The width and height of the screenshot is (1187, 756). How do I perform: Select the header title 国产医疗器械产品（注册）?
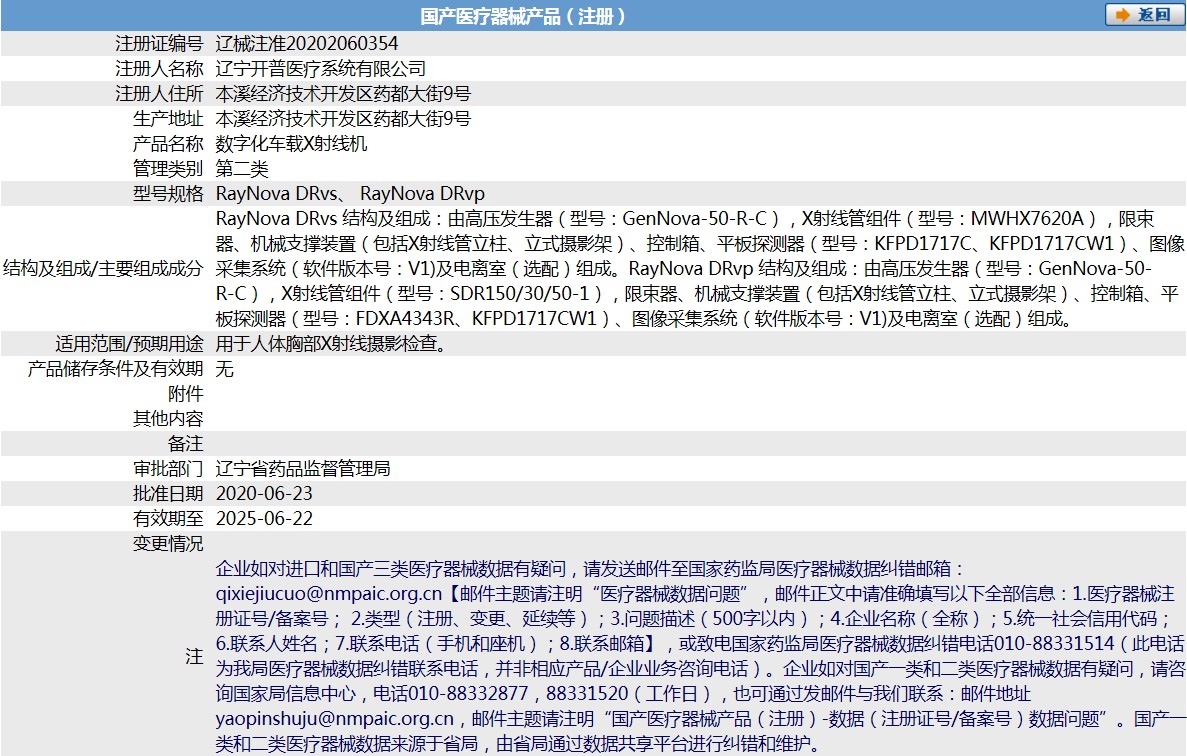[x=522, y=16]
